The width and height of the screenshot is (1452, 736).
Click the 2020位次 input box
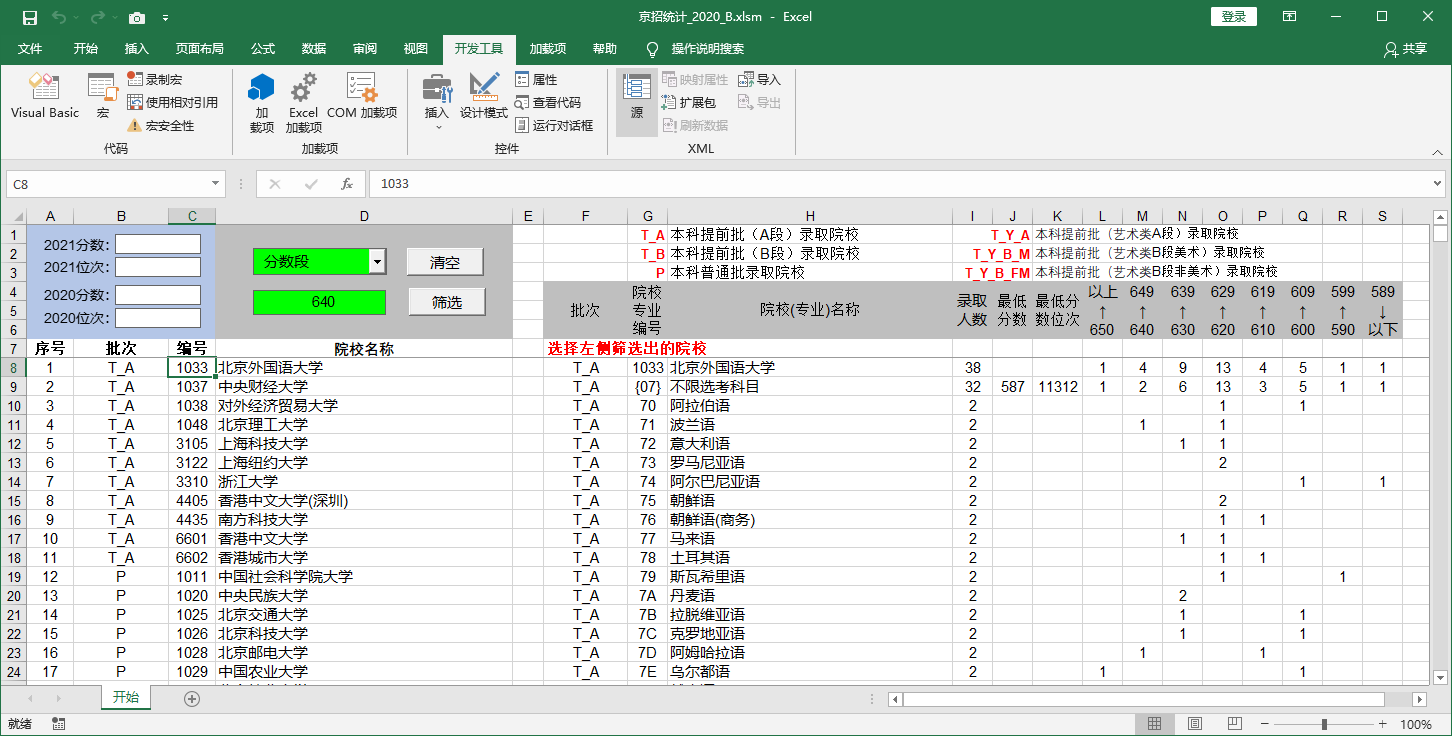[158, 318]
